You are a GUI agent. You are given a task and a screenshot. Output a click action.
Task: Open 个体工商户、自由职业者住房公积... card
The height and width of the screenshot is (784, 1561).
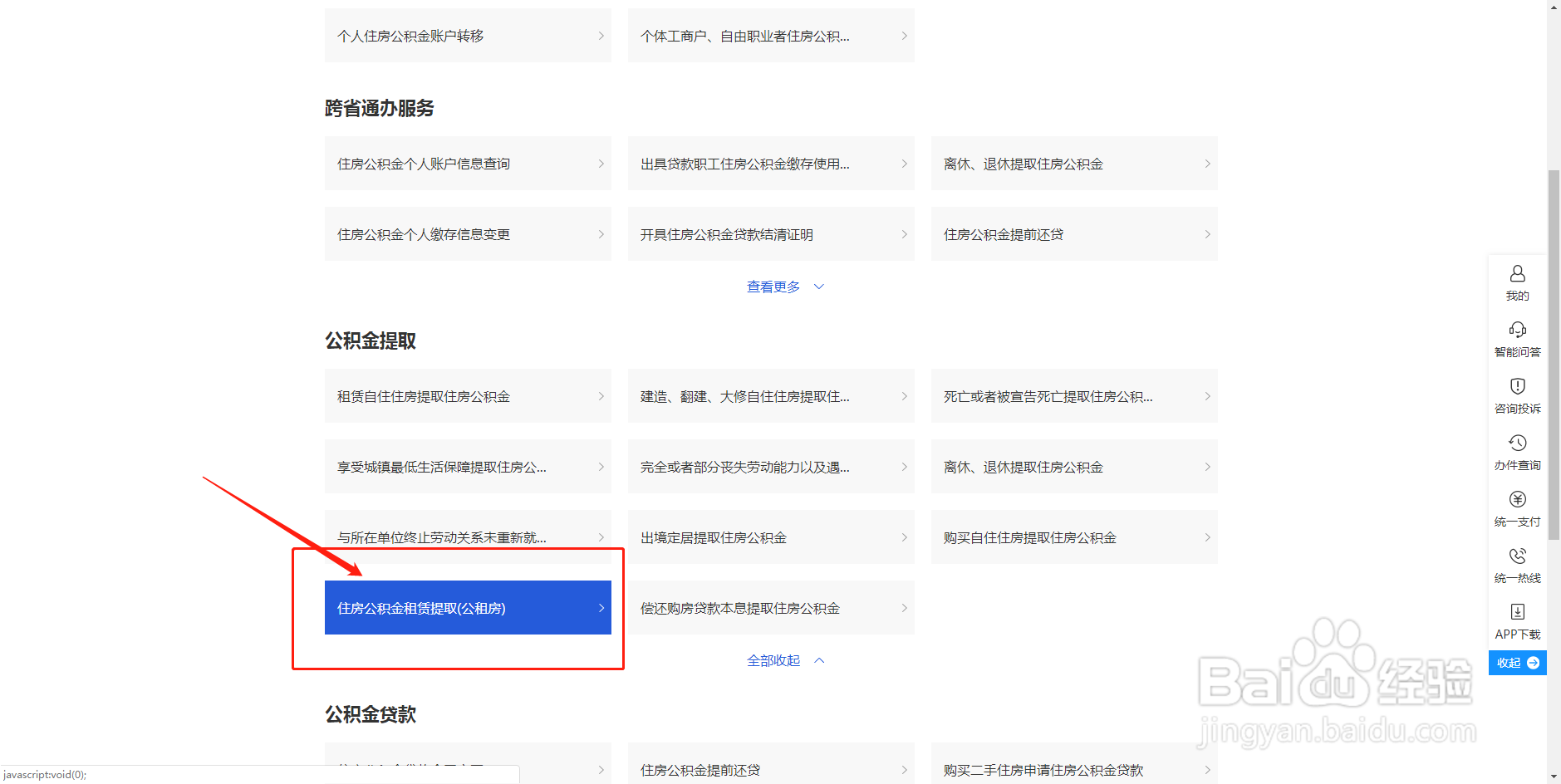coord(771,36)
